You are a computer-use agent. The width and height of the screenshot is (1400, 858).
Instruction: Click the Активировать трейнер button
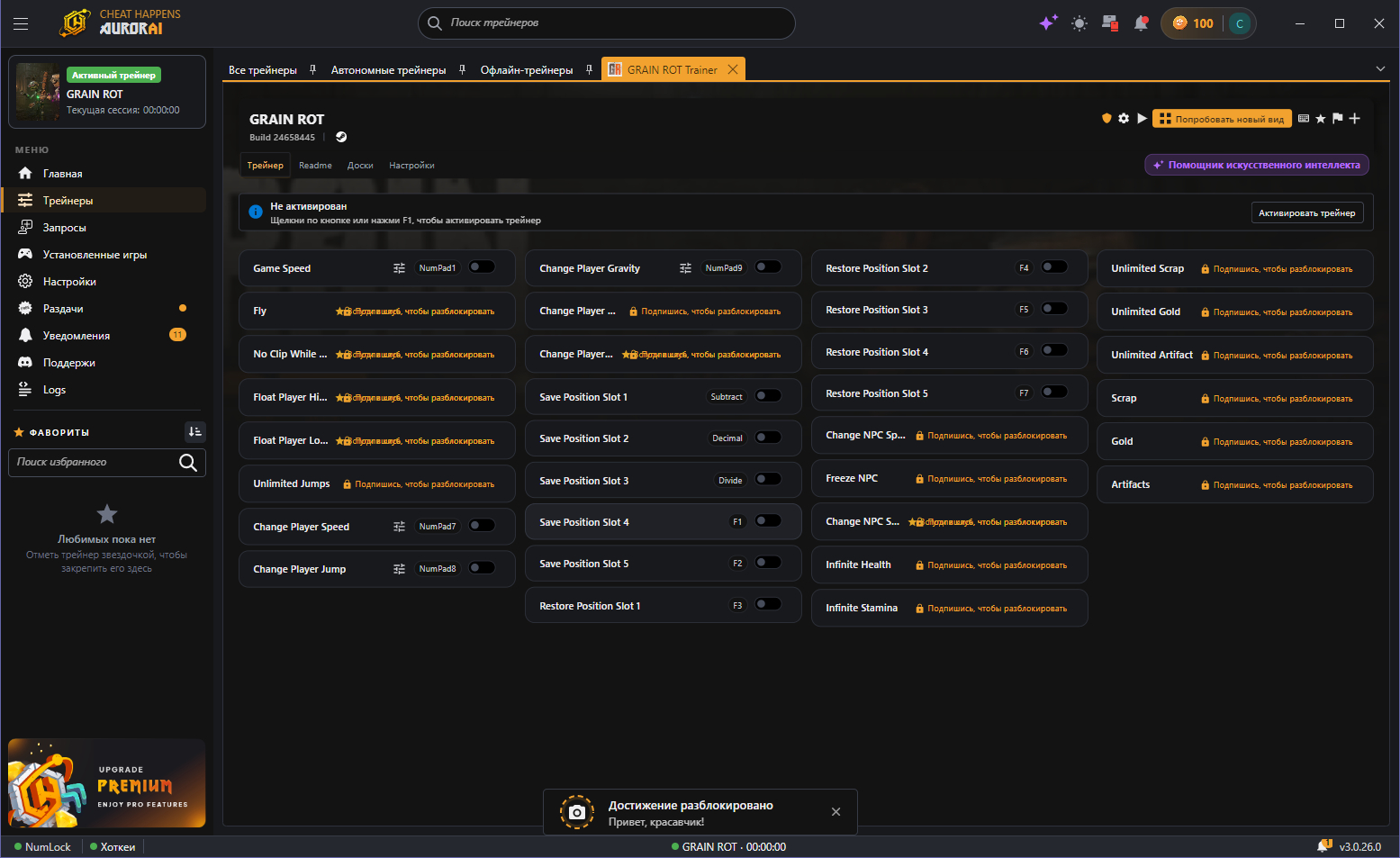1307,213
